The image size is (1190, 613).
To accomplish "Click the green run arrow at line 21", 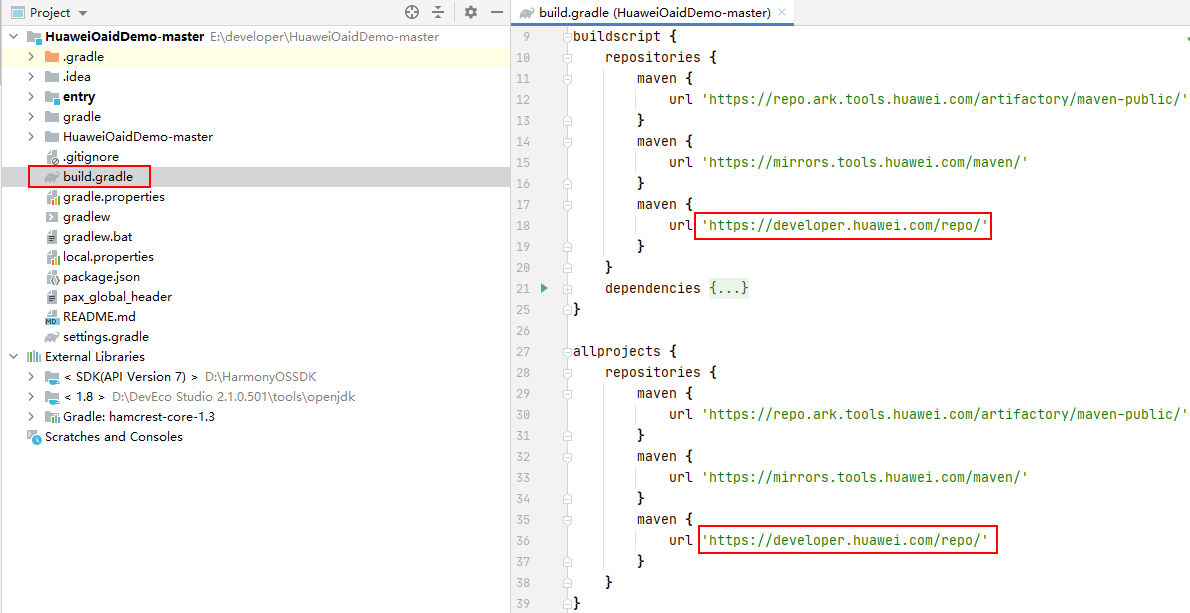I will (x=544, y=288).
